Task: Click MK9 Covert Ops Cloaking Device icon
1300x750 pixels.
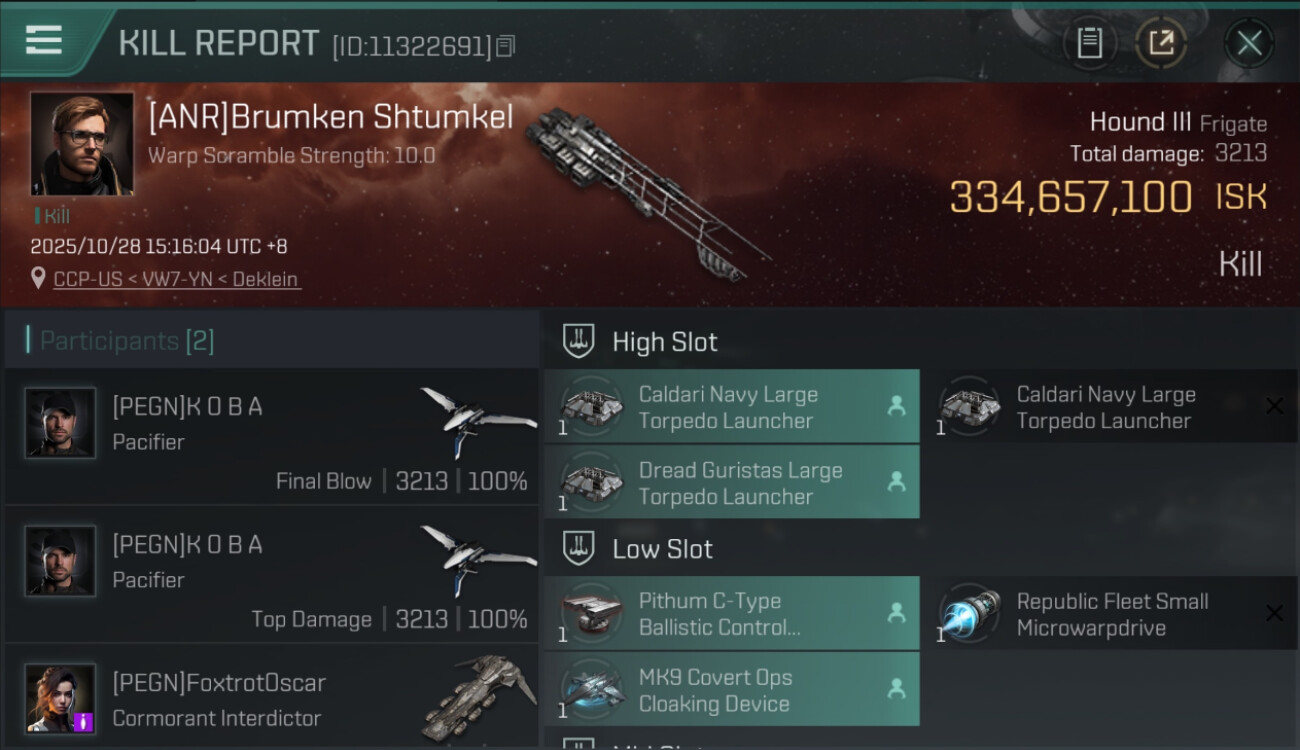Action: [x=592, y=689]
